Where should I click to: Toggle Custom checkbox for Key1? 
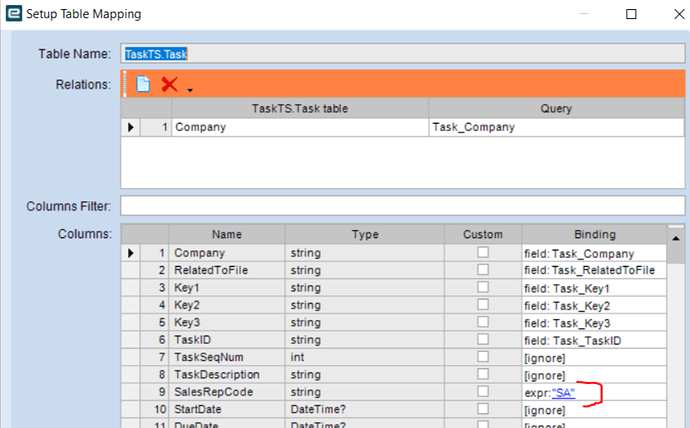tap(483, 287)
